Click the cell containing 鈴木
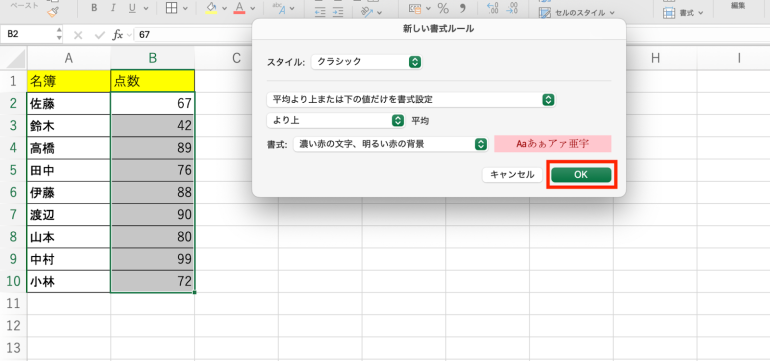Viewport: 770px width, 361px height. [69, 126]
